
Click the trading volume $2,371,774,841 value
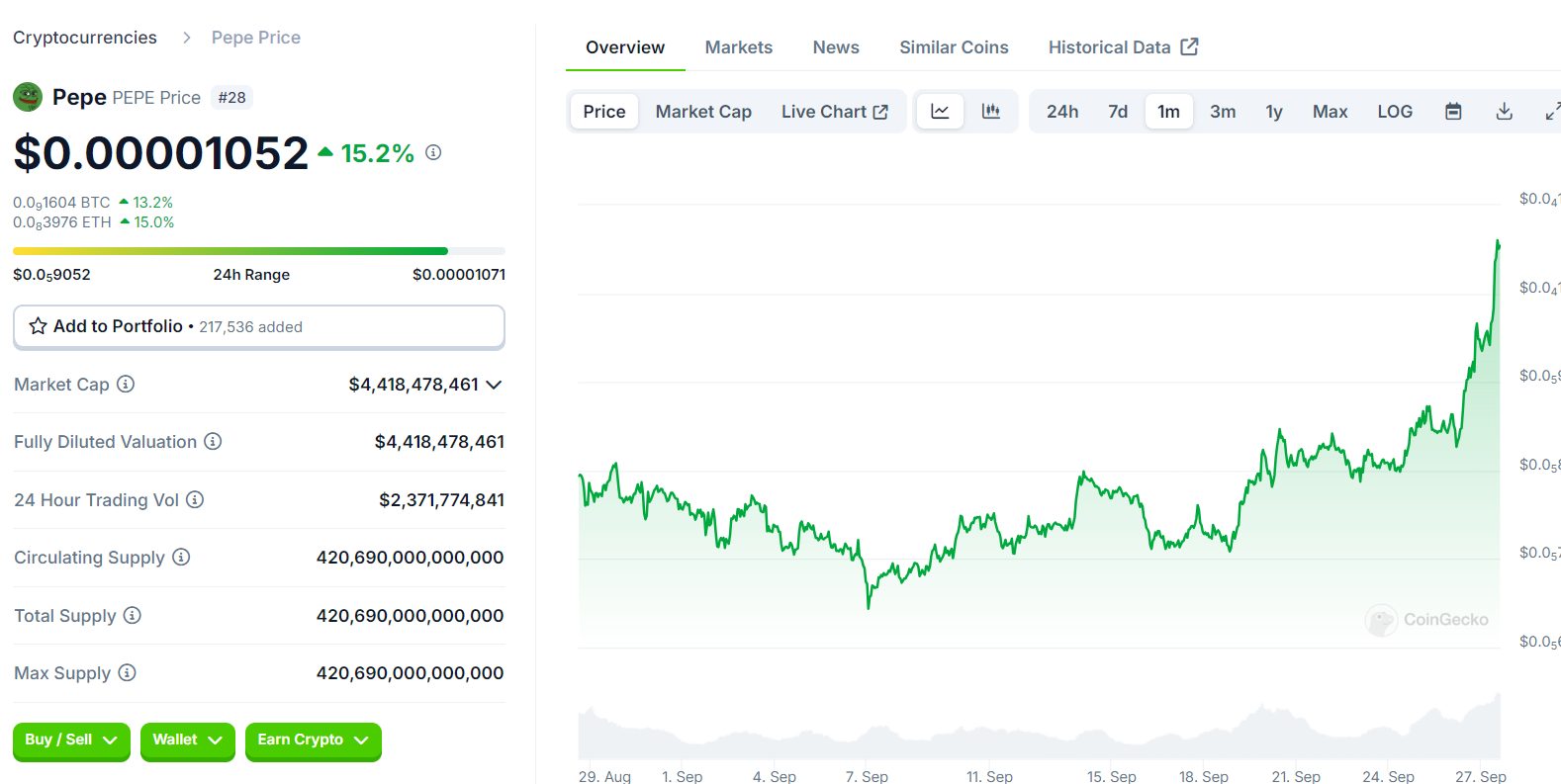pos(441,500)
